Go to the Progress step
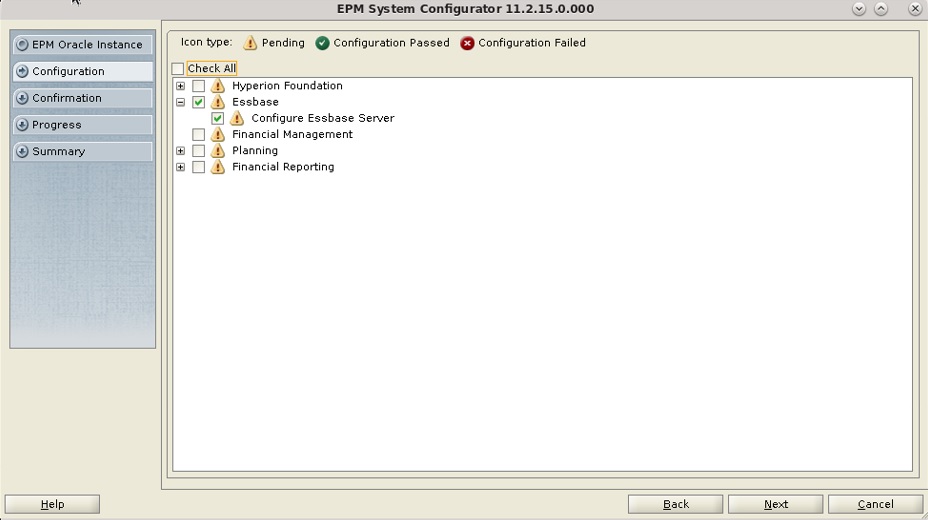The height and width of the screenshot is (520, 928). [82, 124]
